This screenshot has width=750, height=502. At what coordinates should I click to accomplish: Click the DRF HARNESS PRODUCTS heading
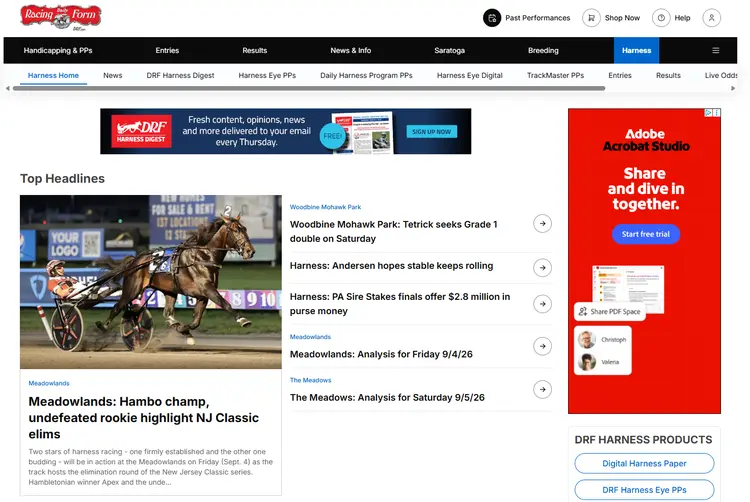coord(643,440)
